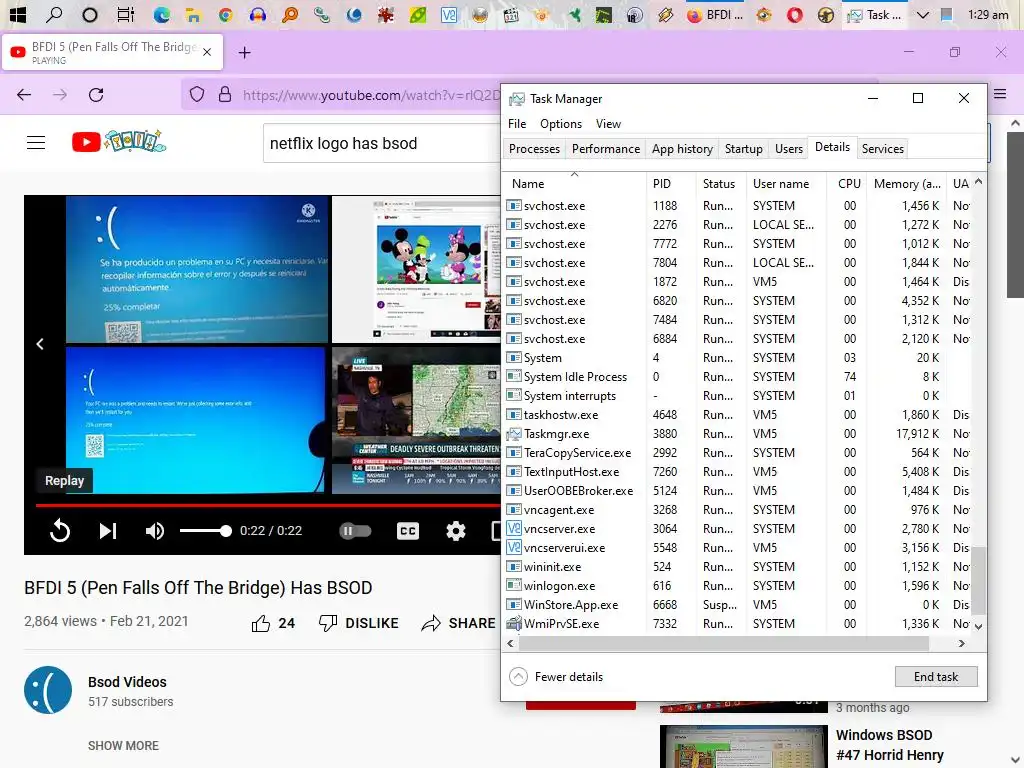
Task: Switch to the Users tab
Action: tap(788, 149)
